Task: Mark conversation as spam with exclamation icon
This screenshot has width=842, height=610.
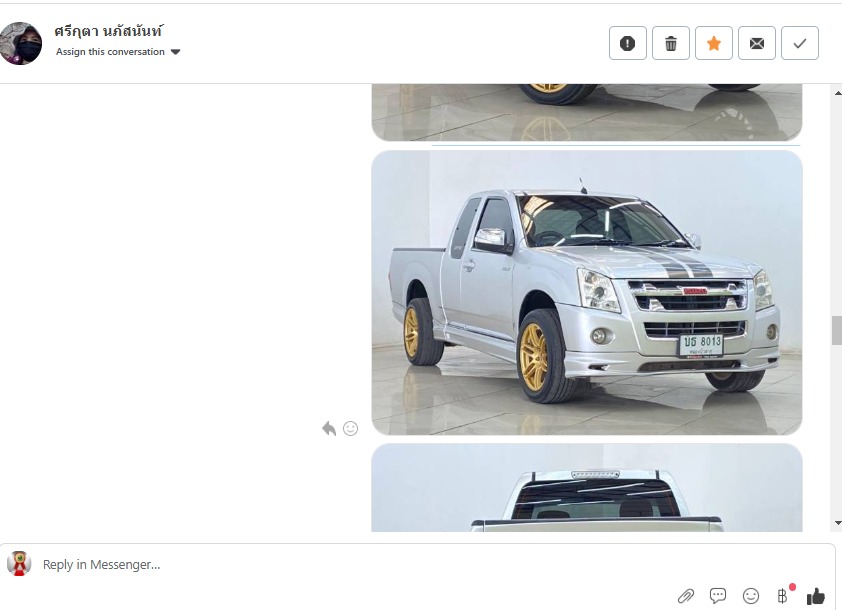Action: coord(627,43)
